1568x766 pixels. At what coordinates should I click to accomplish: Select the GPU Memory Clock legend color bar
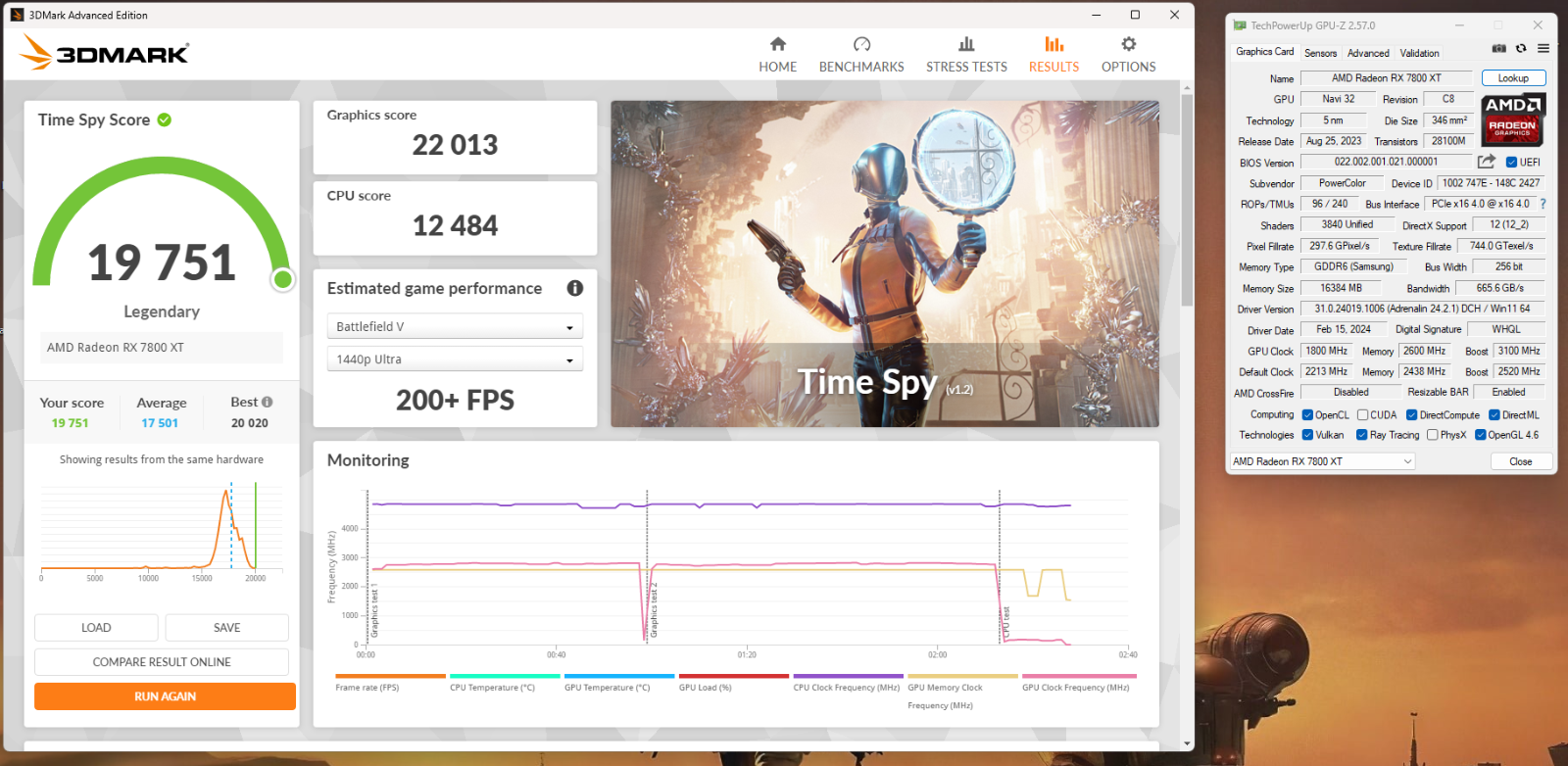[962, 676]
